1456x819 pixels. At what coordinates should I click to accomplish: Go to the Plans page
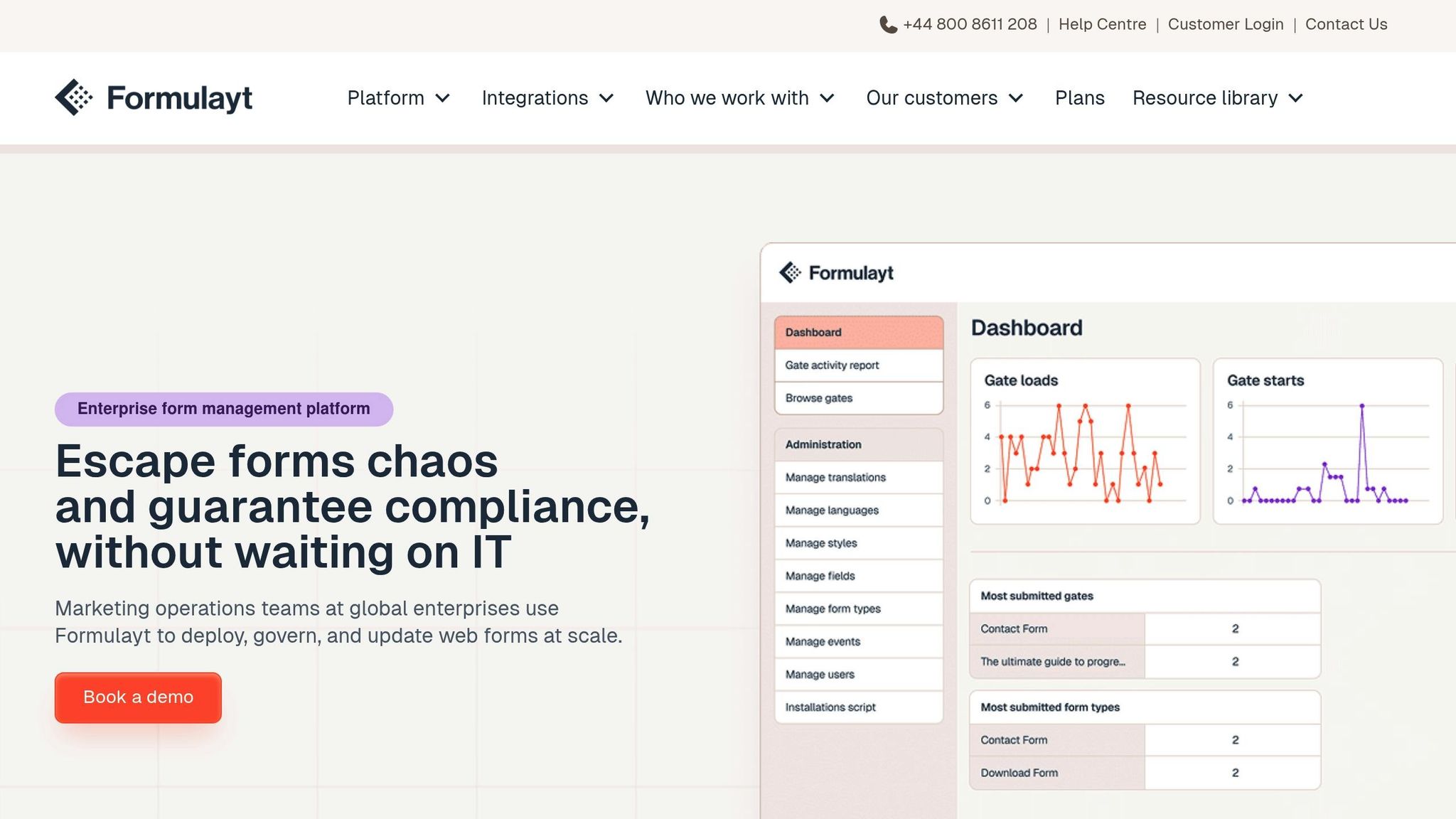click(1079, 98)
